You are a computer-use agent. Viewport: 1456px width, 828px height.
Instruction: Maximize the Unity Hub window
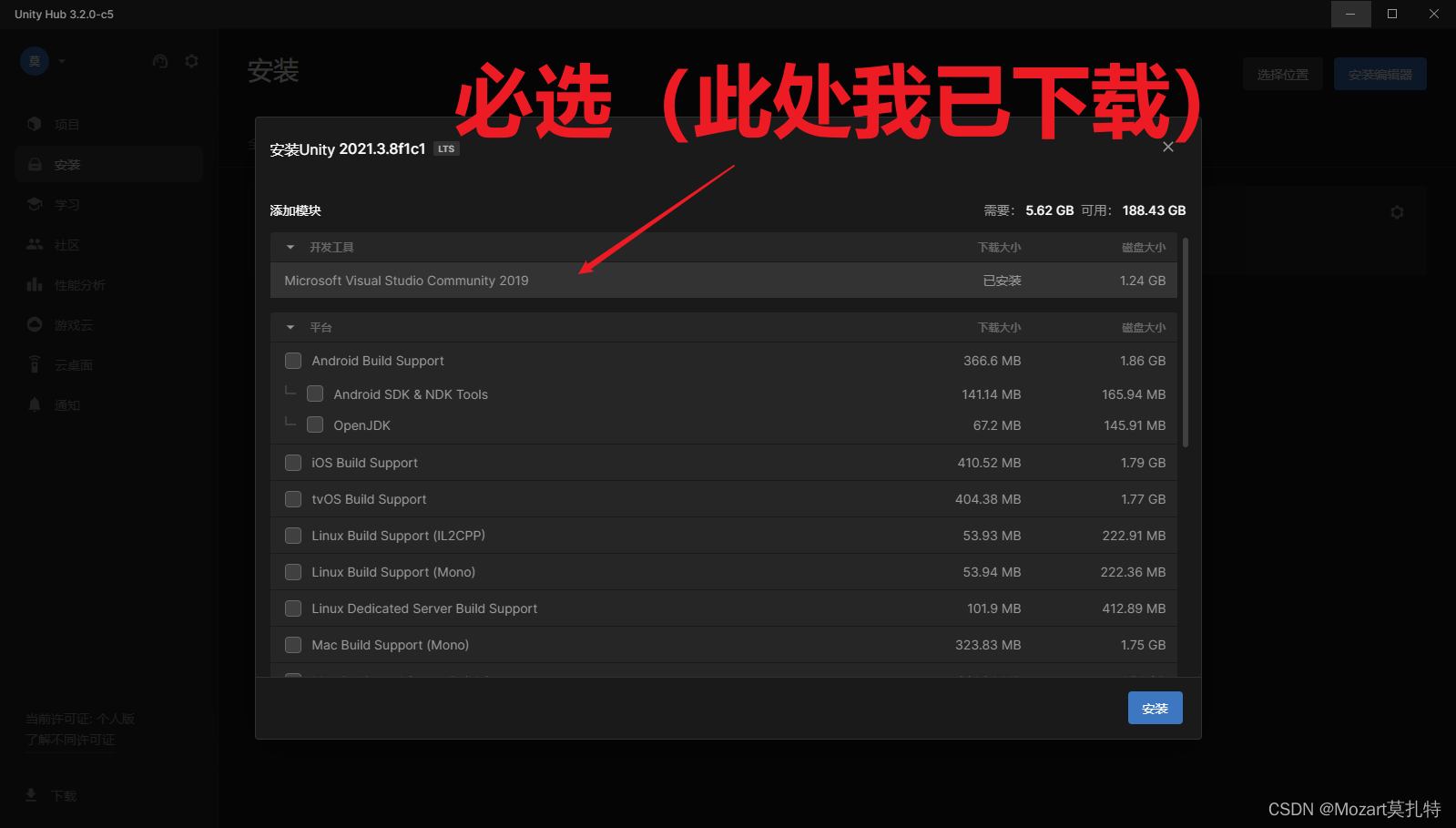coord(1392,14)
